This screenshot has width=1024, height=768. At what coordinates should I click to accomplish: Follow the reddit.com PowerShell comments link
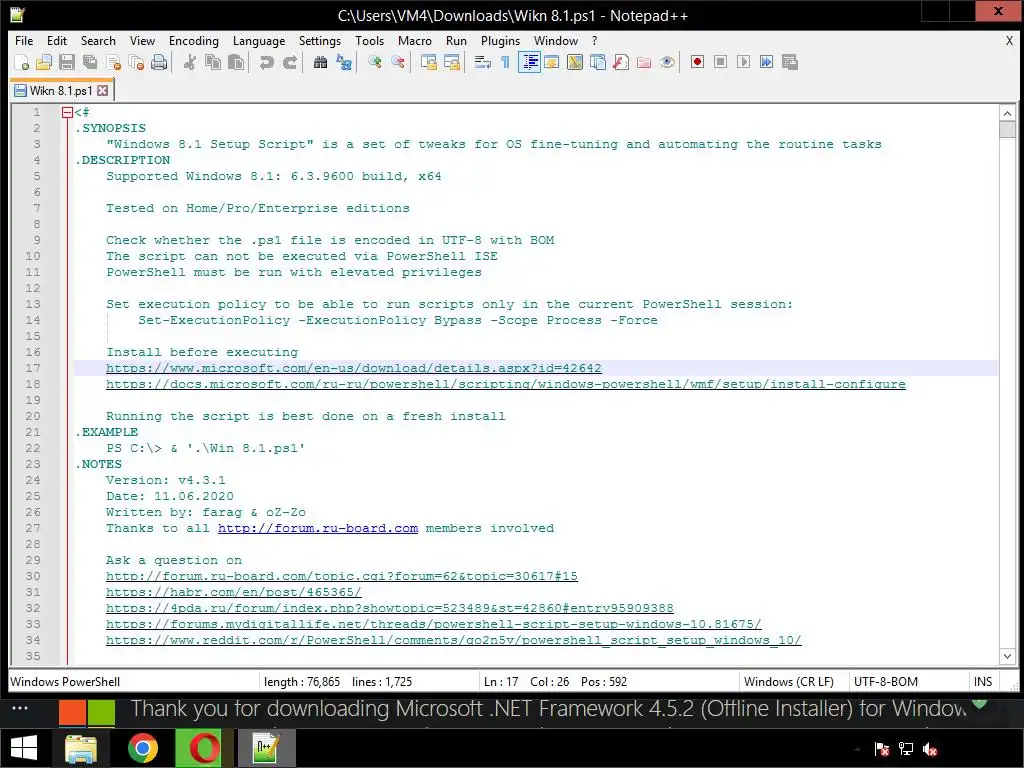(453, 640)
